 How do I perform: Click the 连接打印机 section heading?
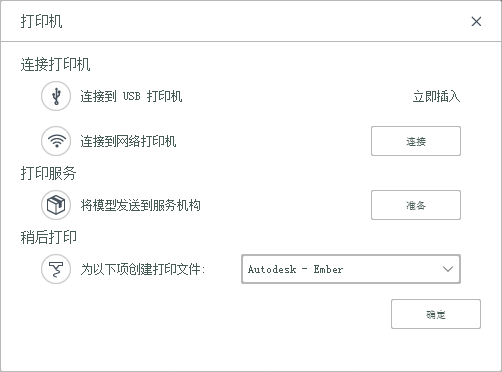click(55, 64)
